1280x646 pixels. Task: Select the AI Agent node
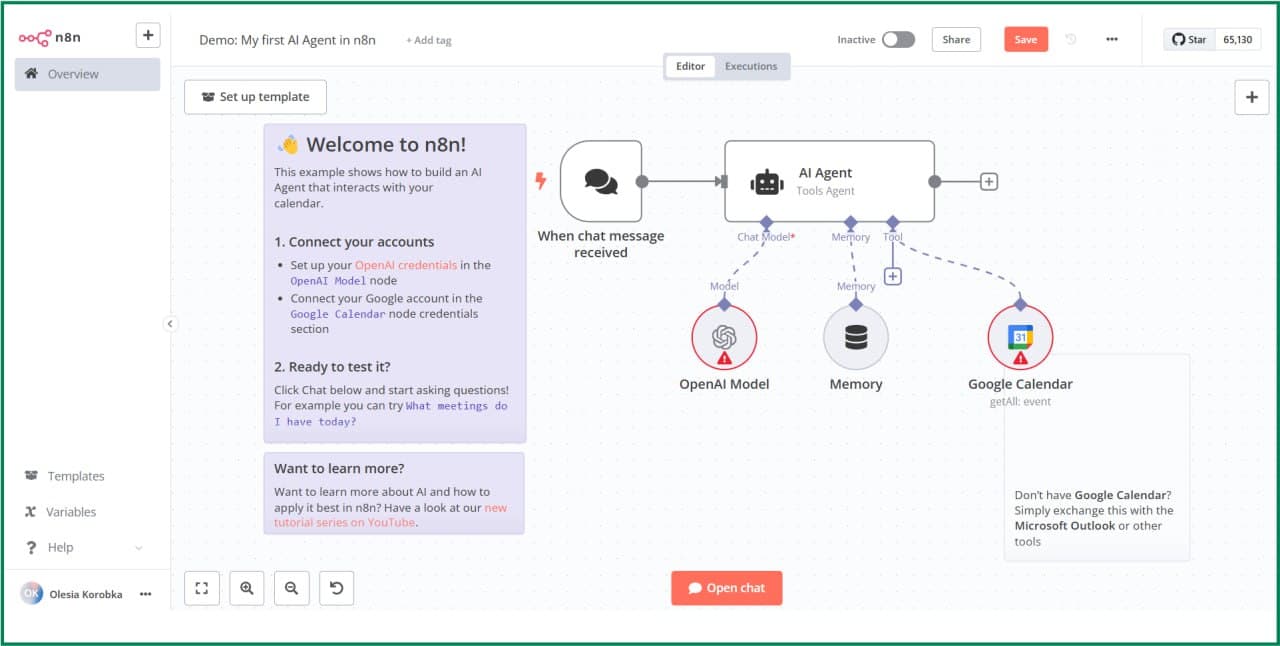pos(829,181)
